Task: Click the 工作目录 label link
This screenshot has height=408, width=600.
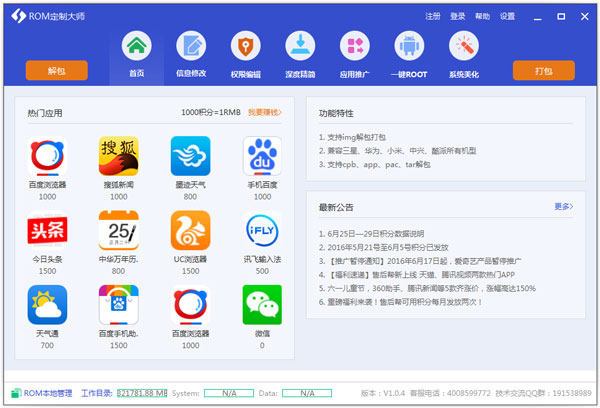Action: click(96, 393)
